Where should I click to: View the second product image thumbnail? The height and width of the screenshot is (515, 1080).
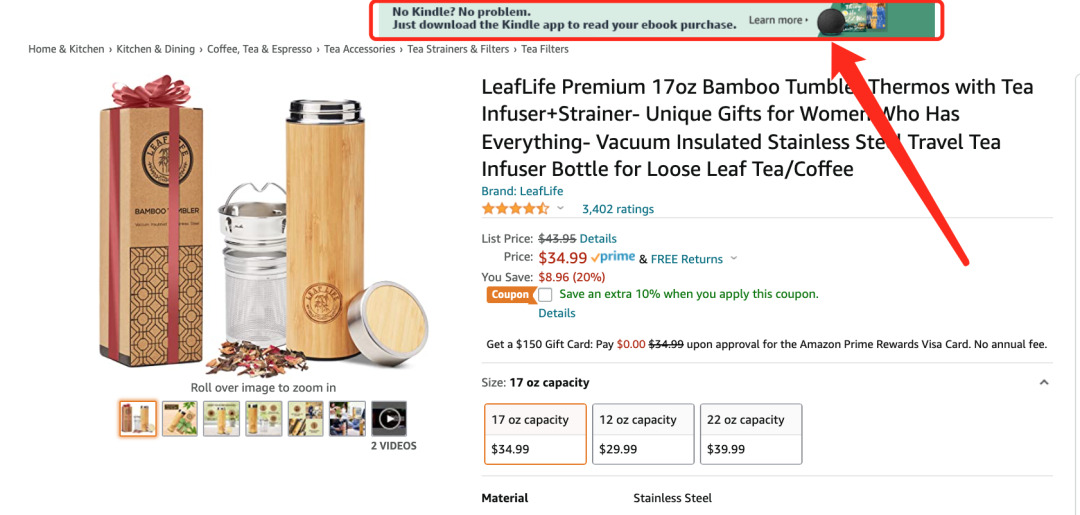tap(180, 418)
